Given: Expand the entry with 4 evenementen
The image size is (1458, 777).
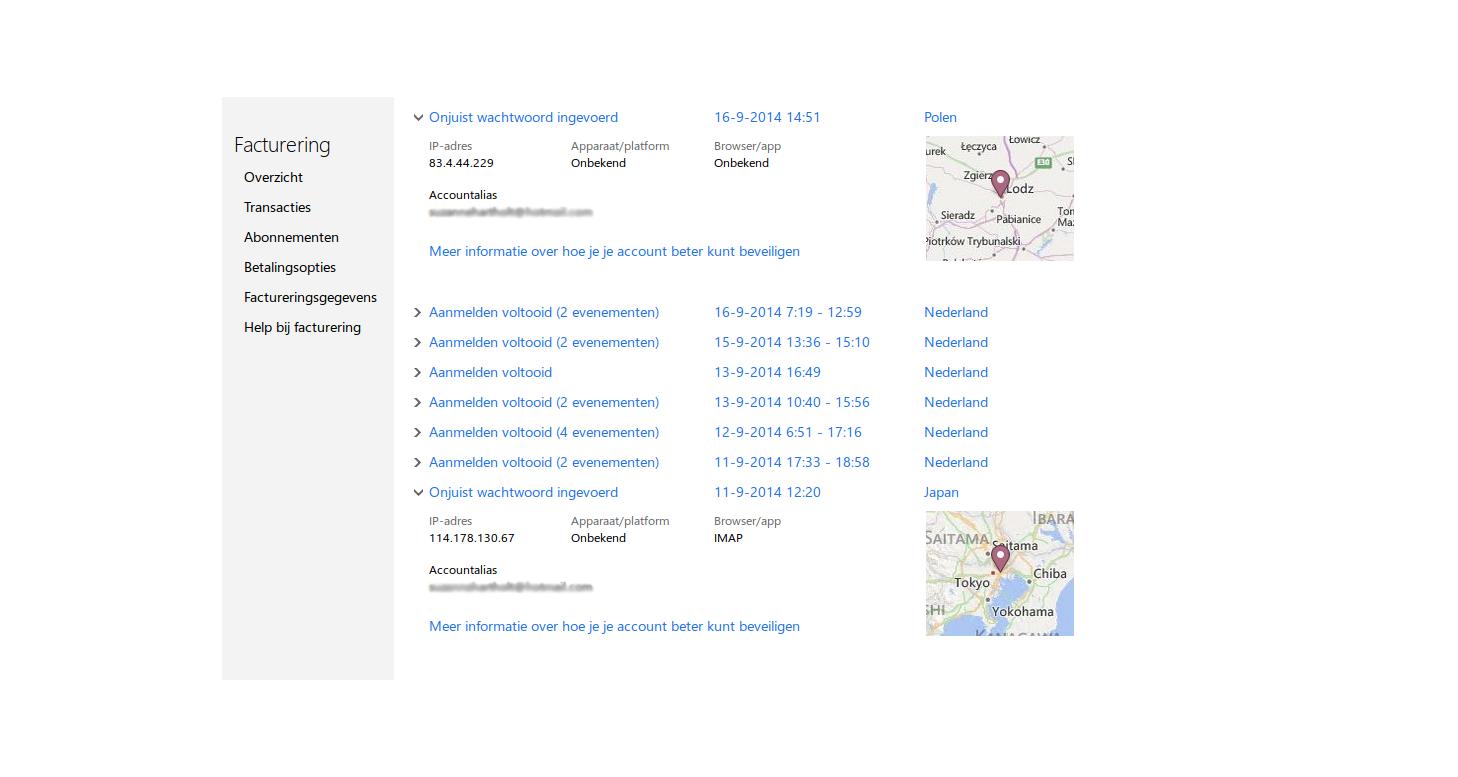Looking at the screenshot, I should (x=419, y=433).
